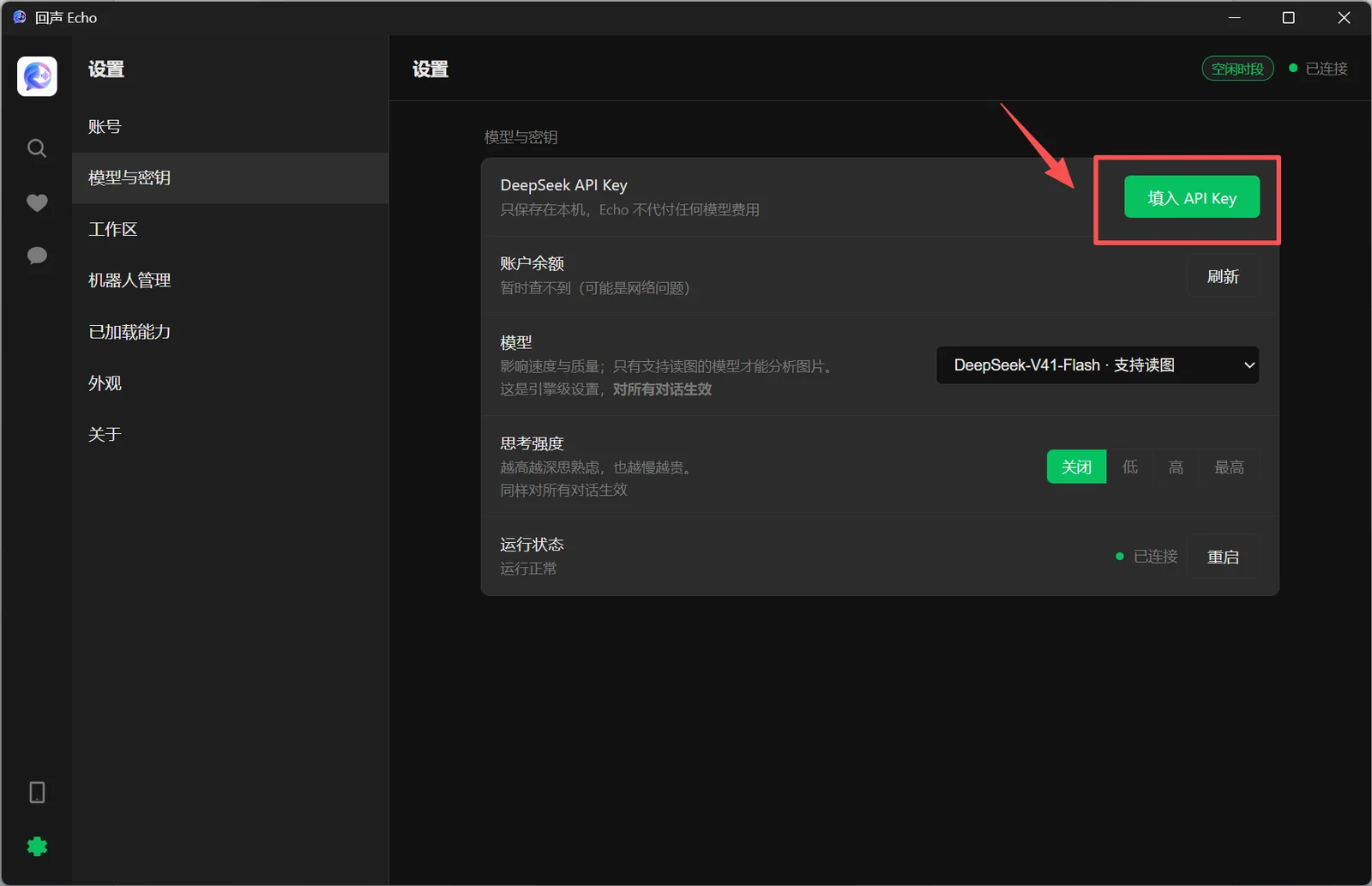Click the Echo icon in title bar

(20, 17)
